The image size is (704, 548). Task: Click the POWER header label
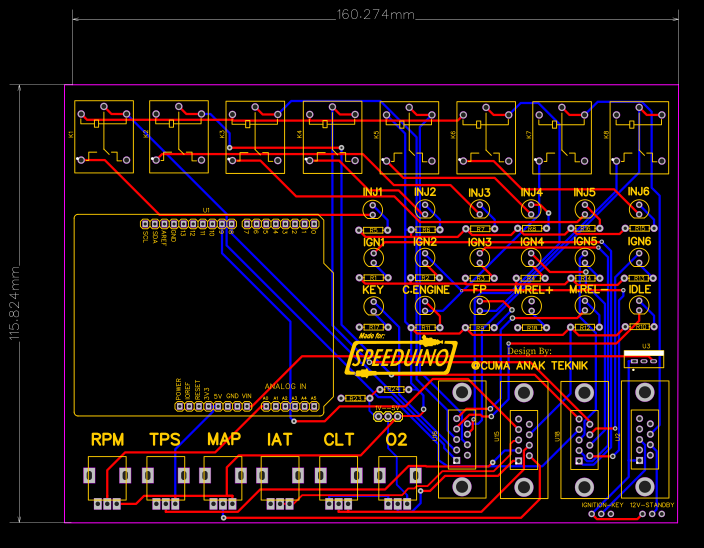click(x=179, y=389)
